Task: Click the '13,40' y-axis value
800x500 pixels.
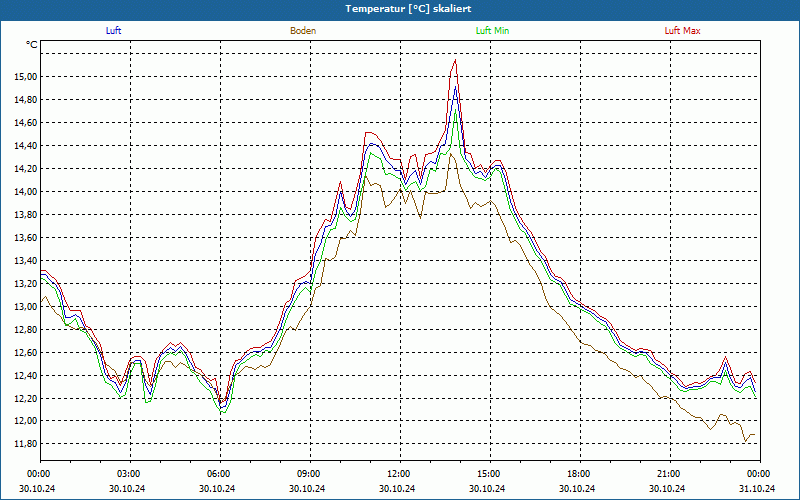Action: point(27,260)
